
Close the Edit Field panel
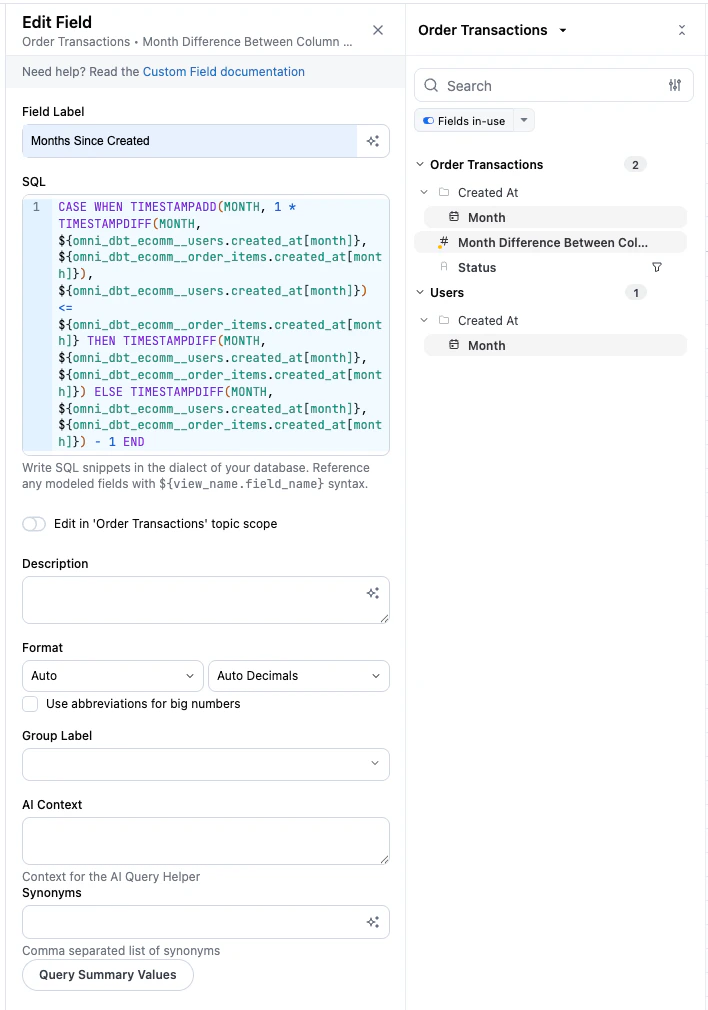coord(378,30)
